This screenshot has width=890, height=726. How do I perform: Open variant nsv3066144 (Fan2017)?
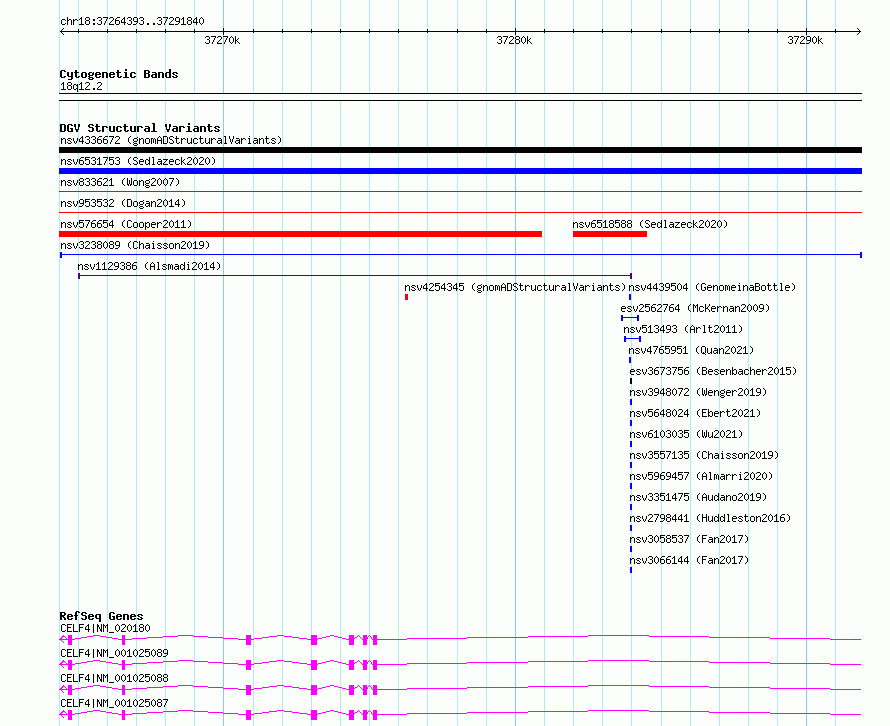point(689,560)
